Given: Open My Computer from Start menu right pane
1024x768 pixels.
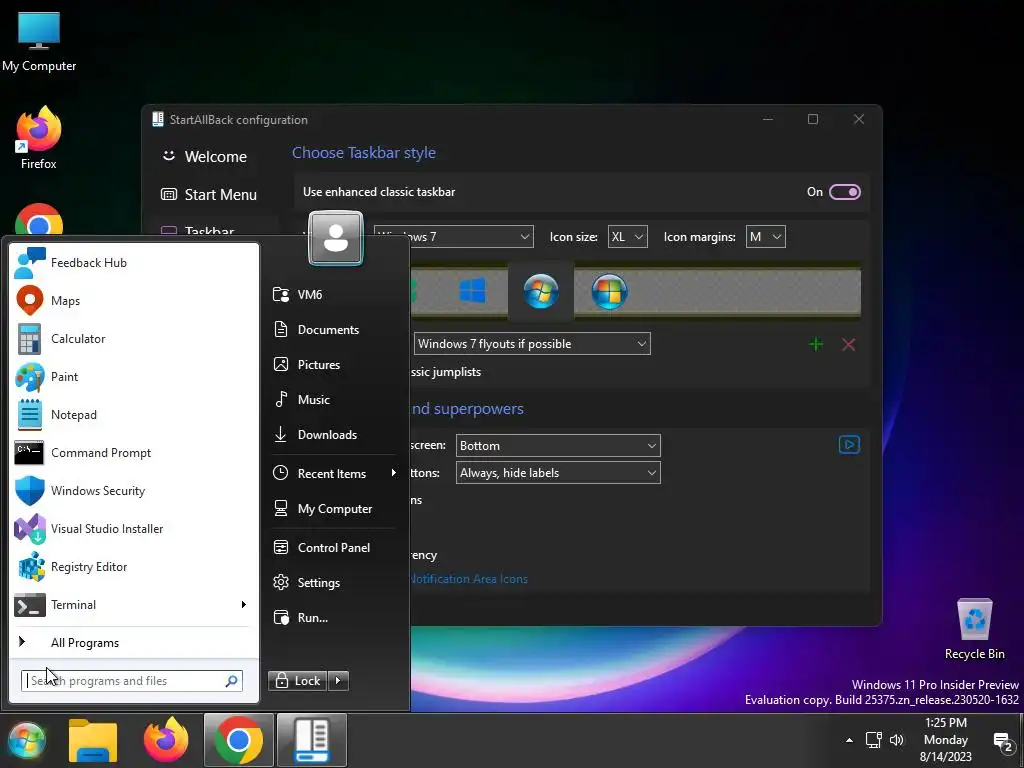Looking at the screenshot, I should [335, 509].
